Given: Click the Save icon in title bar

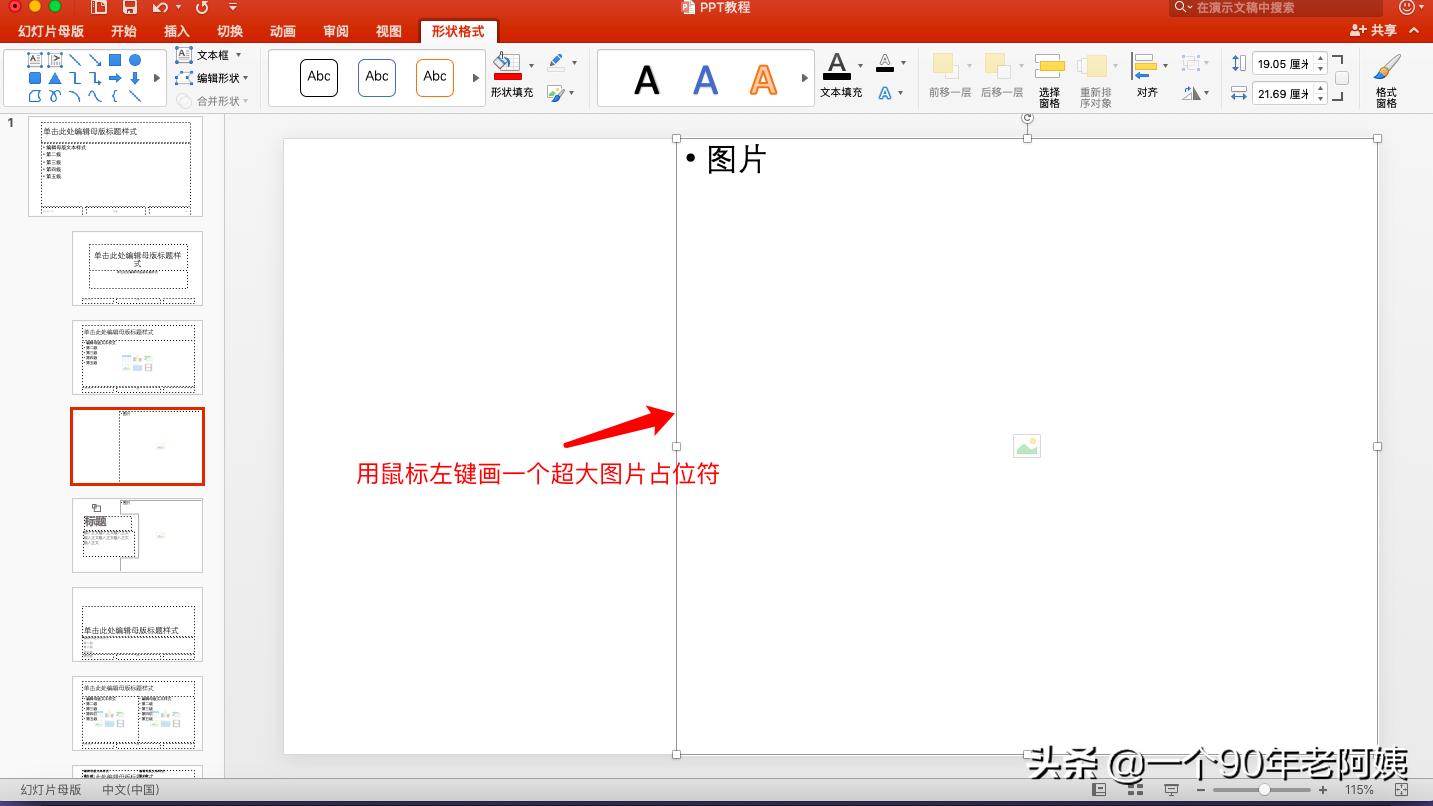Looking at the screenshot, I should point(129,7).
